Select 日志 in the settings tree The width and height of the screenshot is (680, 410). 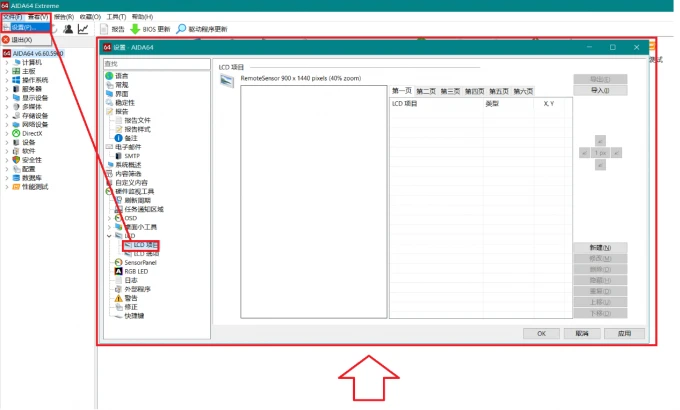(131, 280)
